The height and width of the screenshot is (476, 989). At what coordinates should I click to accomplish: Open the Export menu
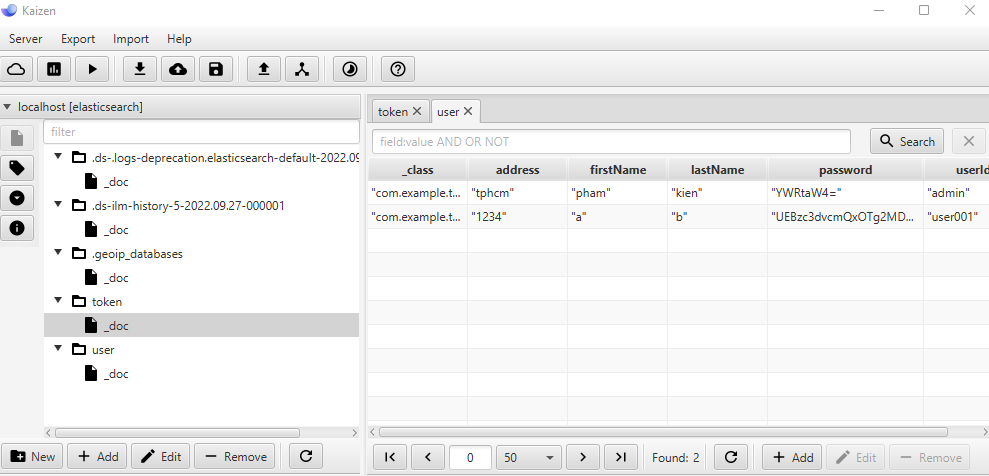[78, 39]
